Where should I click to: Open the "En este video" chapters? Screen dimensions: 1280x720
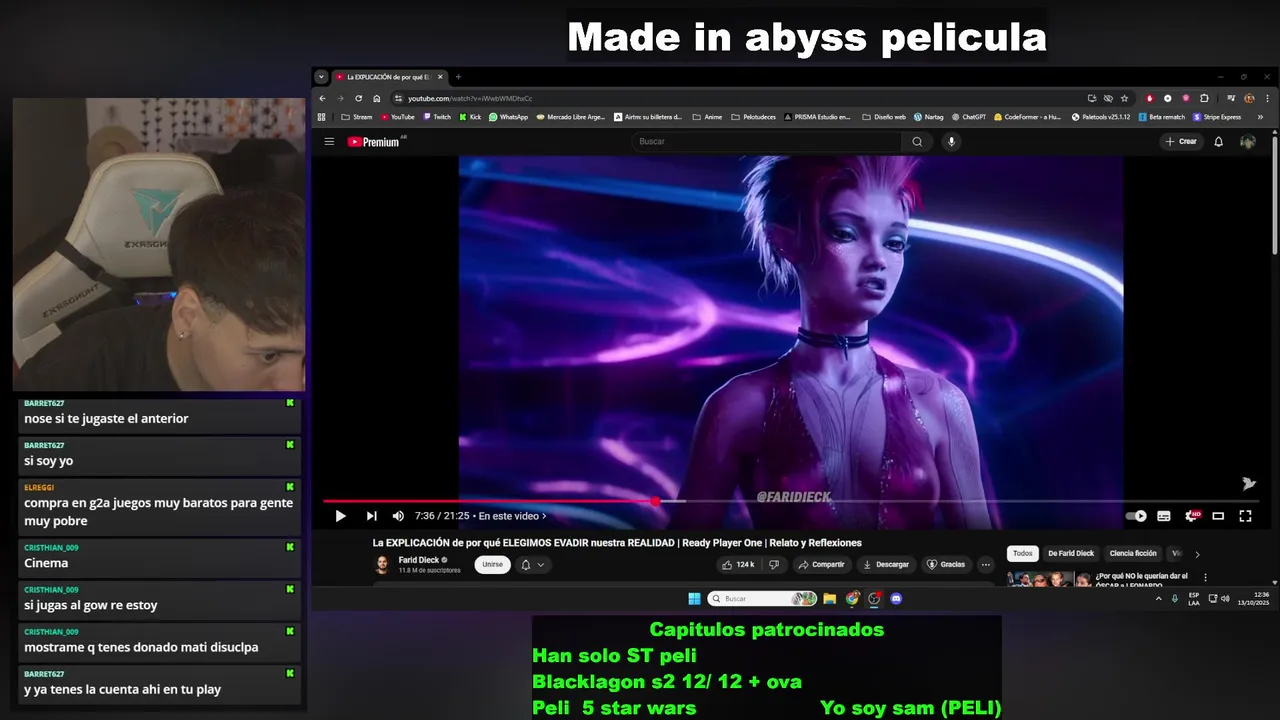[512, 516]
